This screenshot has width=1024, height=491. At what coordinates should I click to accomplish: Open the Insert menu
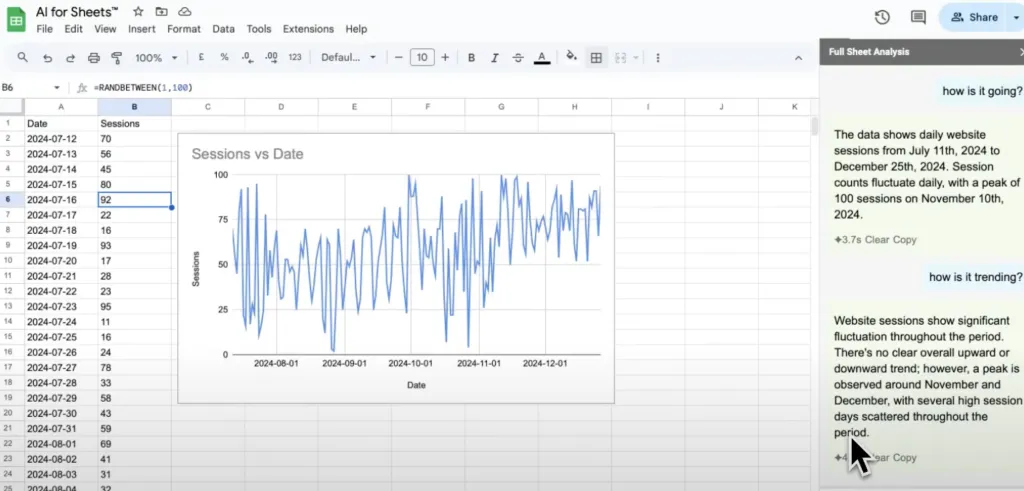point(142,29)
